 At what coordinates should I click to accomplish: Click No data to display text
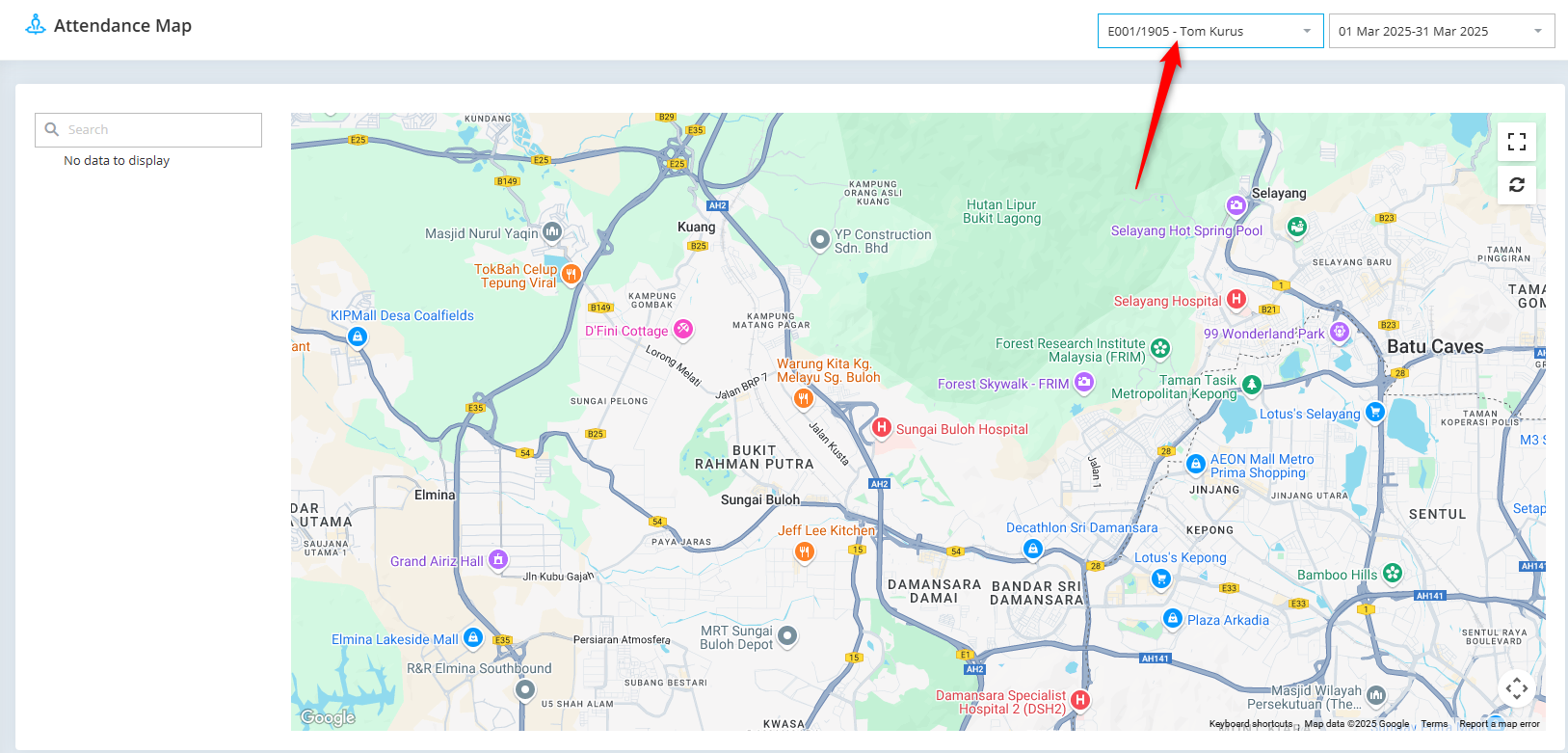tap(117, 161)
